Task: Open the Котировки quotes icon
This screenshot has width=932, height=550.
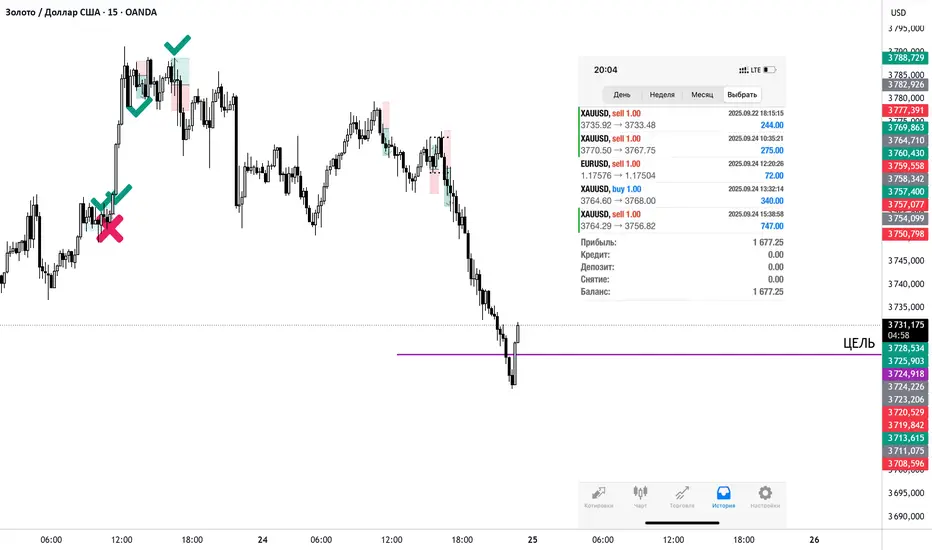Action: [x=599, y=493]
